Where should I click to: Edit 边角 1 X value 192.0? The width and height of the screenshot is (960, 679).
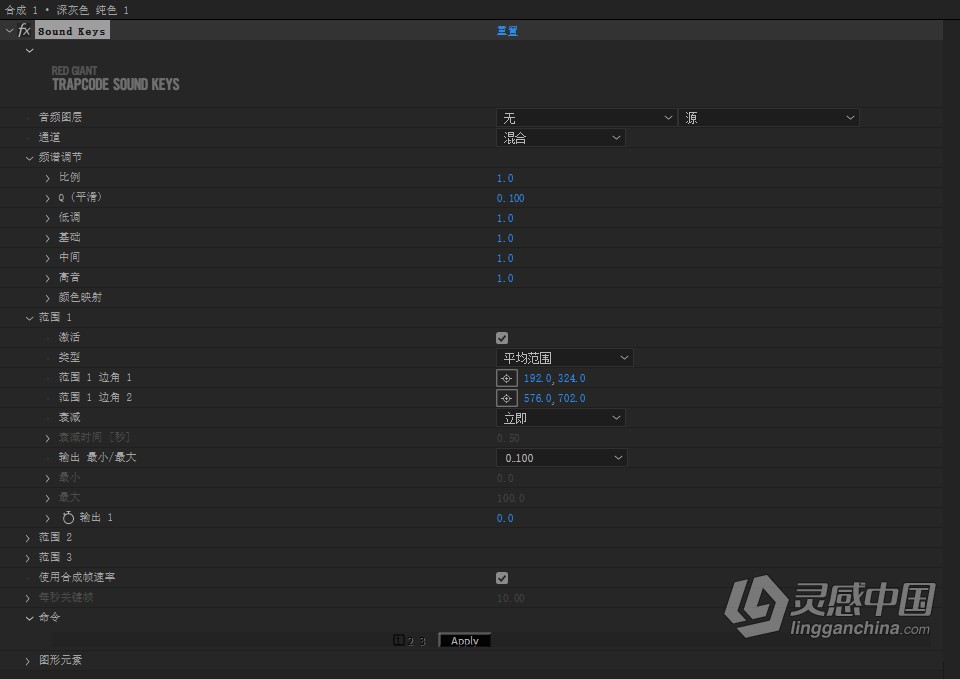[x=538, y=378]
